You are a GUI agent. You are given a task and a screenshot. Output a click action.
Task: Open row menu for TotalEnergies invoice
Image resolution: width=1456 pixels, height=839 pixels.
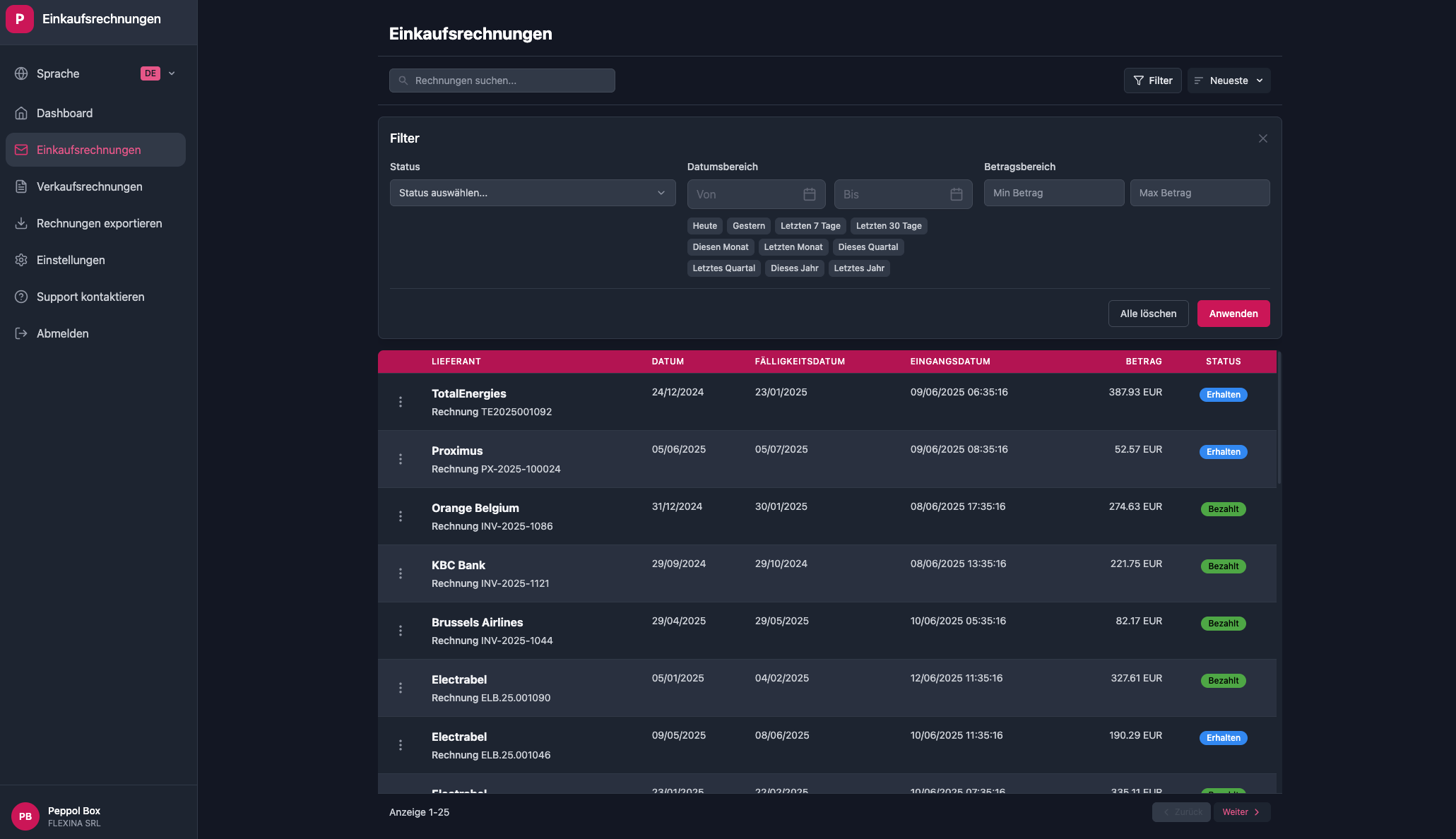[x=401, y=402]
